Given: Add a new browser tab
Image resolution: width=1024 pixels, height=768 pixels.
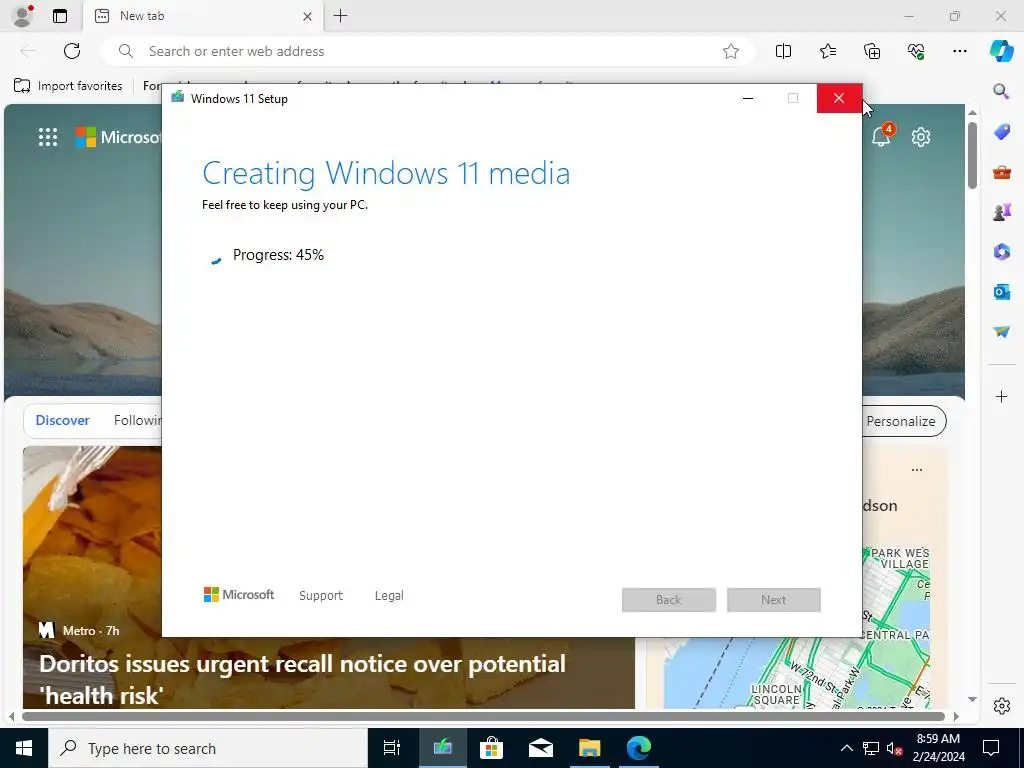Looking at the screenshot, I should (x=340, y=16).
